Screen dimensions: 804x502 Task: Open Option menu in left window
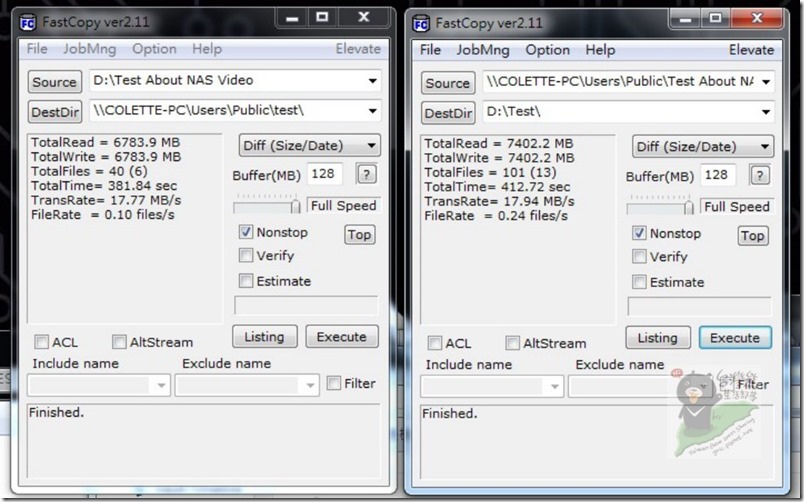[x=154, y=49]
